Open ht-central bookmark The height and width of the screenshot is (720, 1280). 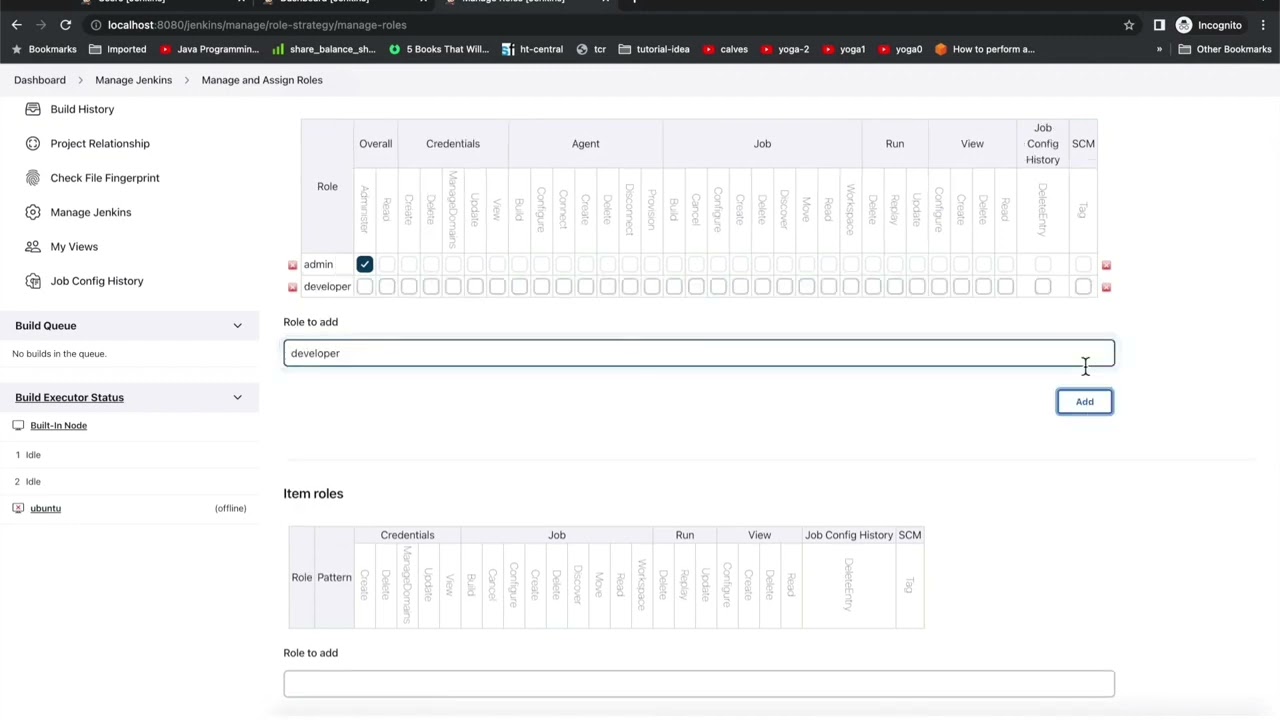(532, 49)
